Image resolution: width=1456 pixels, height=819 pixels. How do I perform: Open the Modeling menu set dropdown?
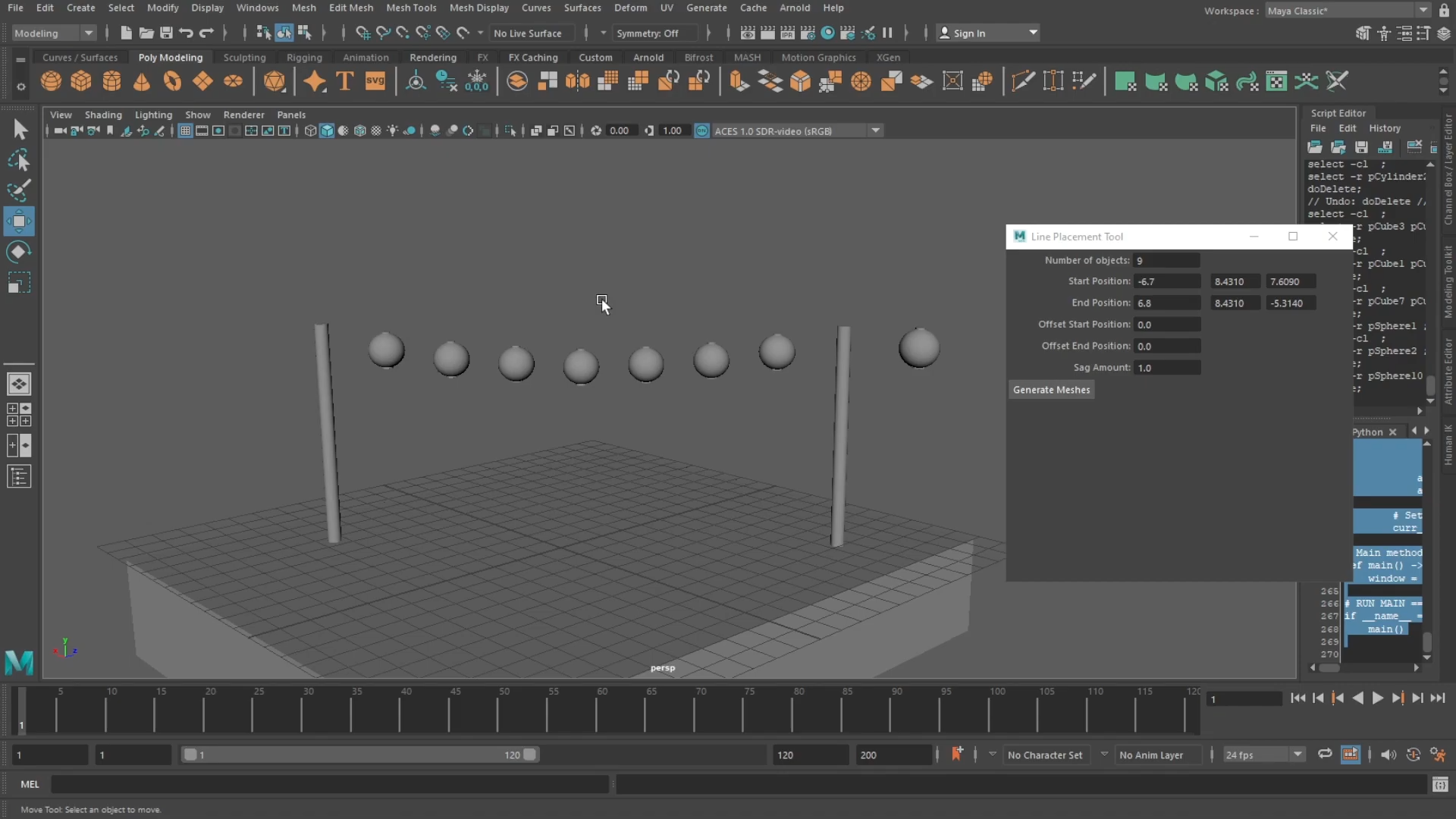tap(54, 33)
